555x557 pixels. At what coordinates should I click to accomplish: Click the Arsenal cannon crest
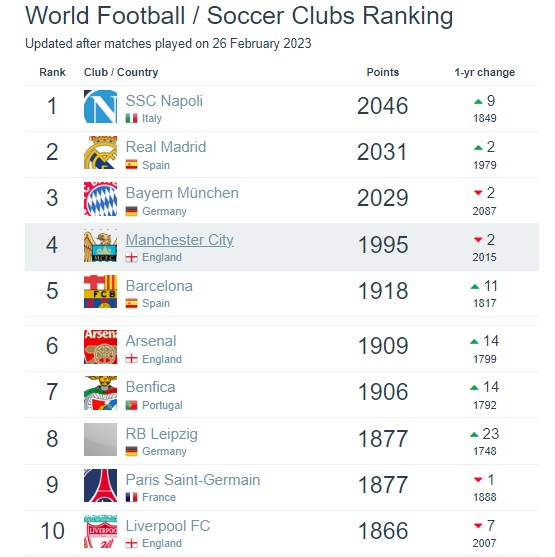click(100, 347)
